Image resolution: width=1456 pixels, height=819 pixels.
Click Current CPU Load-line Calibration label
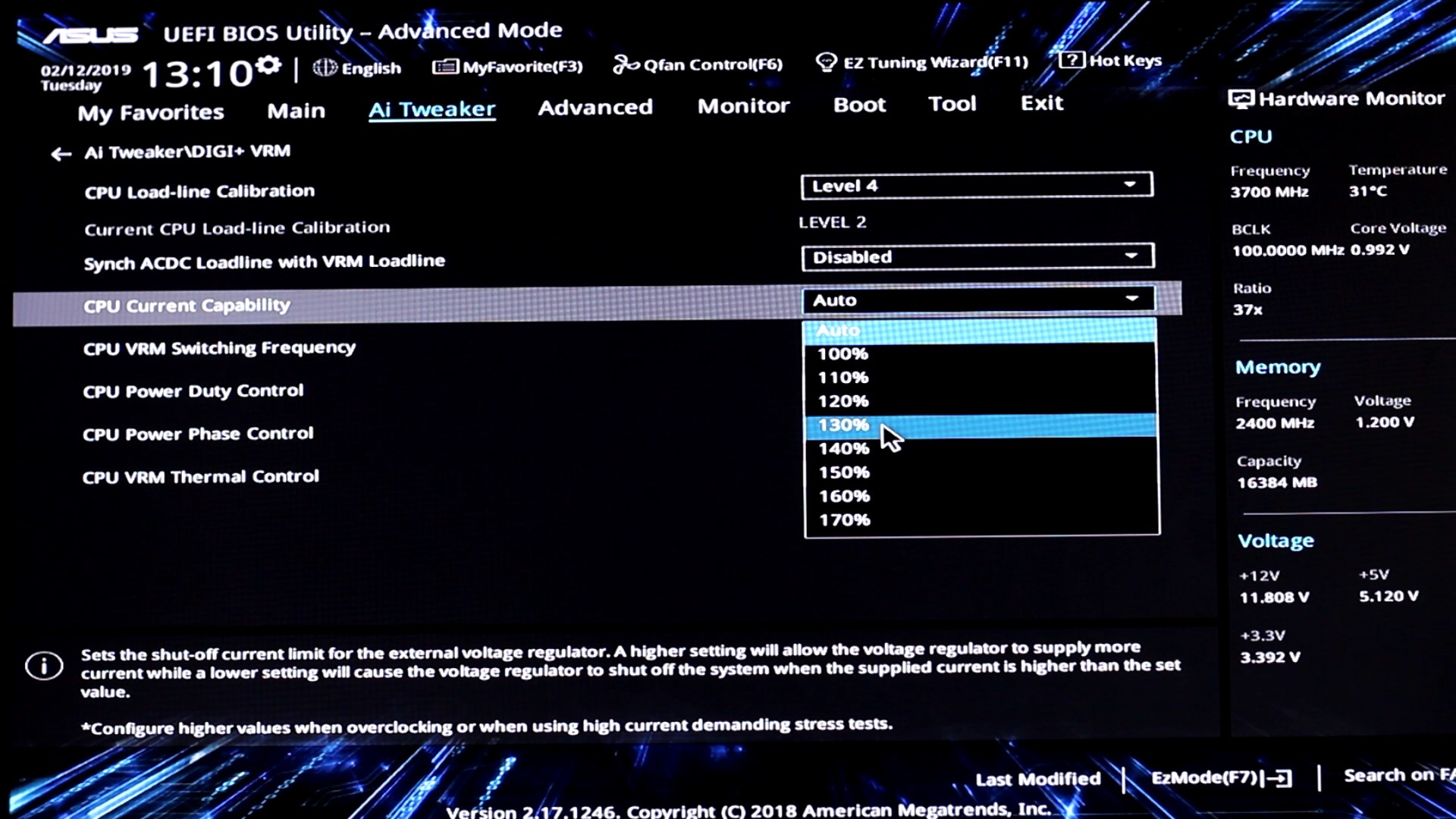(x=237, y=228)
